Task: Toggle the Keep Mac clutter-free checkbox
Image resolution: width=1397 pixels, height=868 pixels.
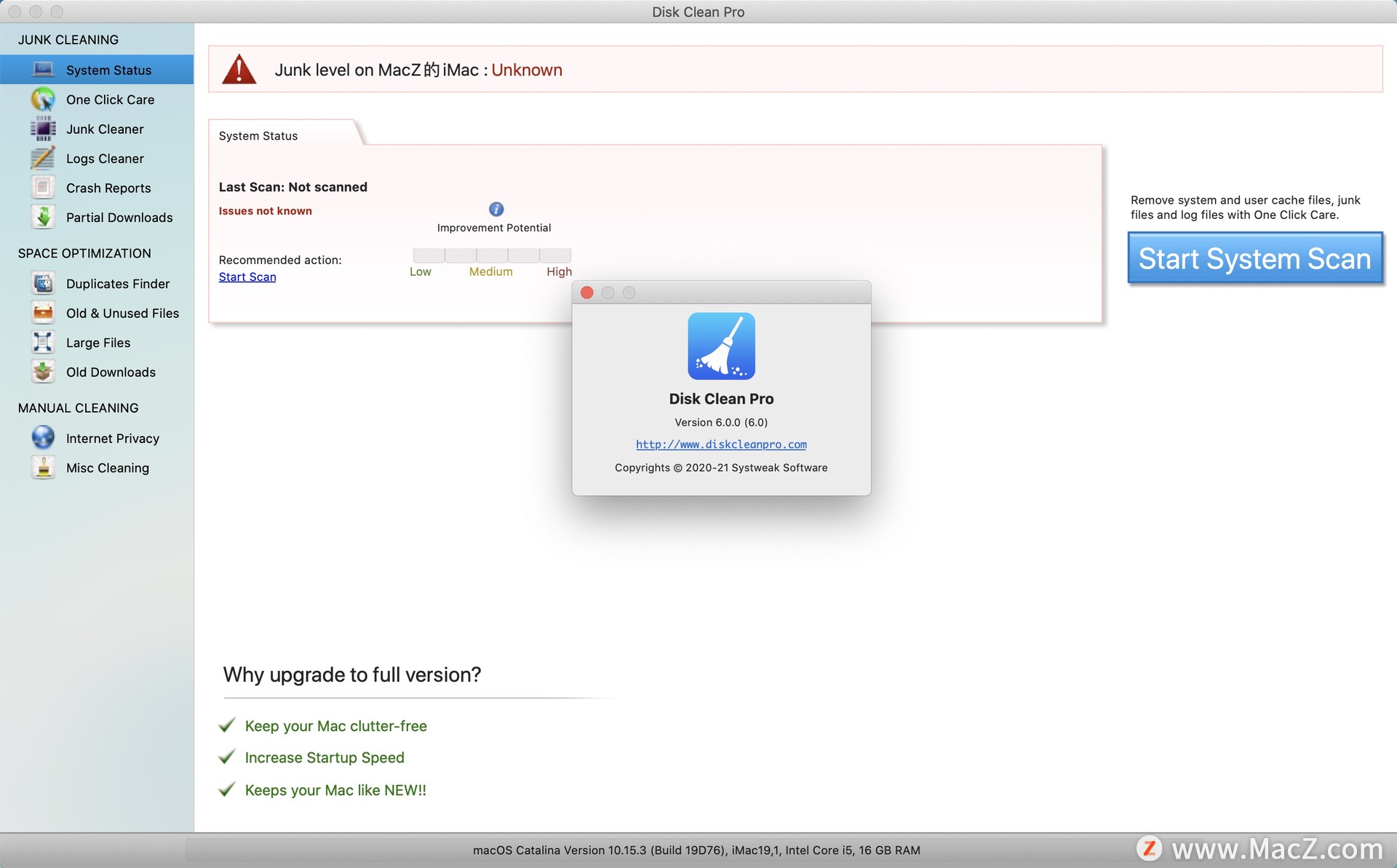Action: [229, 724]
